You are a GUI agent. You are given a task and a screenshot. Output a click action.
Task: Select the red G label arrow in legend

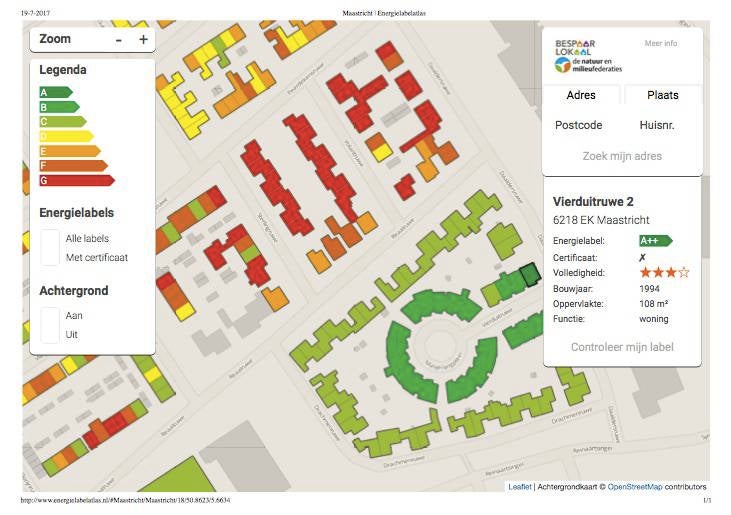coord(77,180)
